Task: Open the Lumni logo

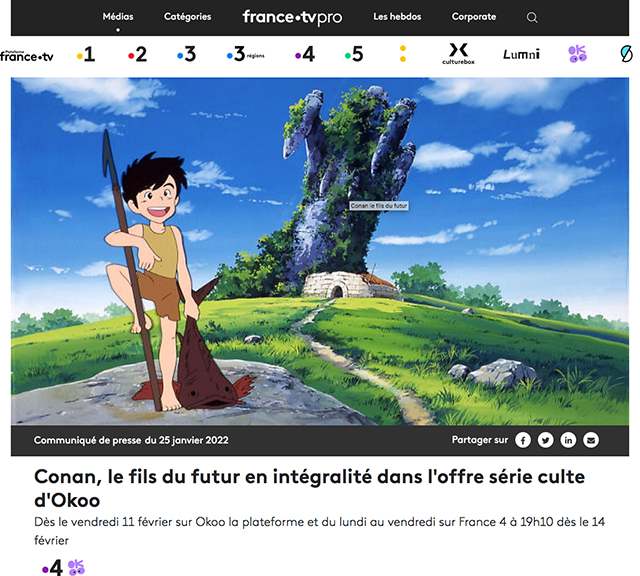Action: [x=521, y=54]
